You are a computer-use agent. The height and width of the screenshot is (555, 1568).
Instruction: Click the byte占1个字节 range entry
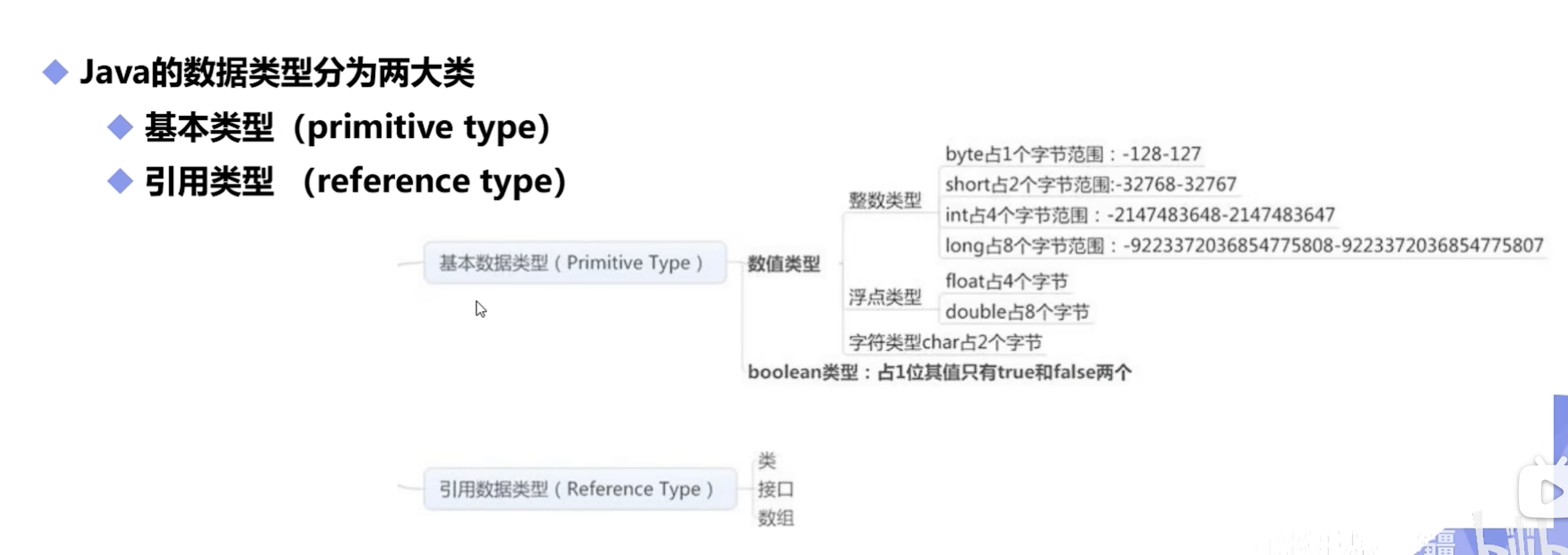coord(1072,154)
